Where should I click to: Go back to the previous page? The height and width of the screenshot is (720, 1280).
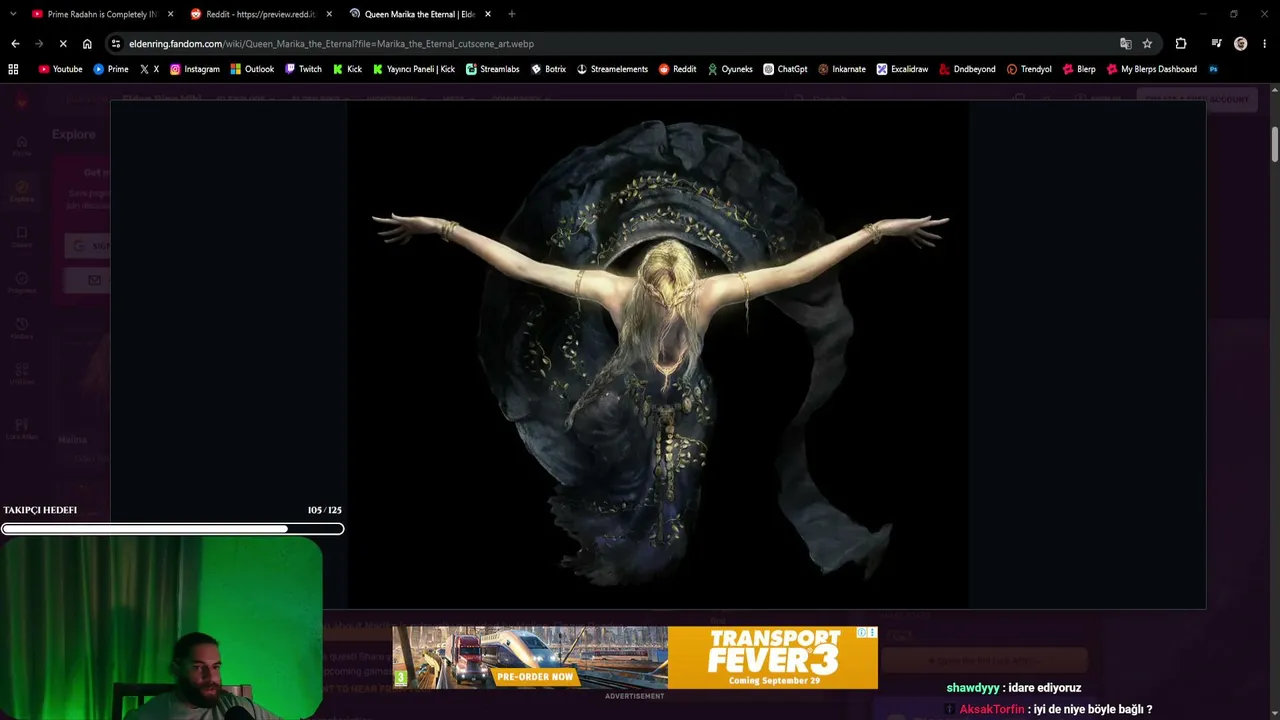pos(15,44)
